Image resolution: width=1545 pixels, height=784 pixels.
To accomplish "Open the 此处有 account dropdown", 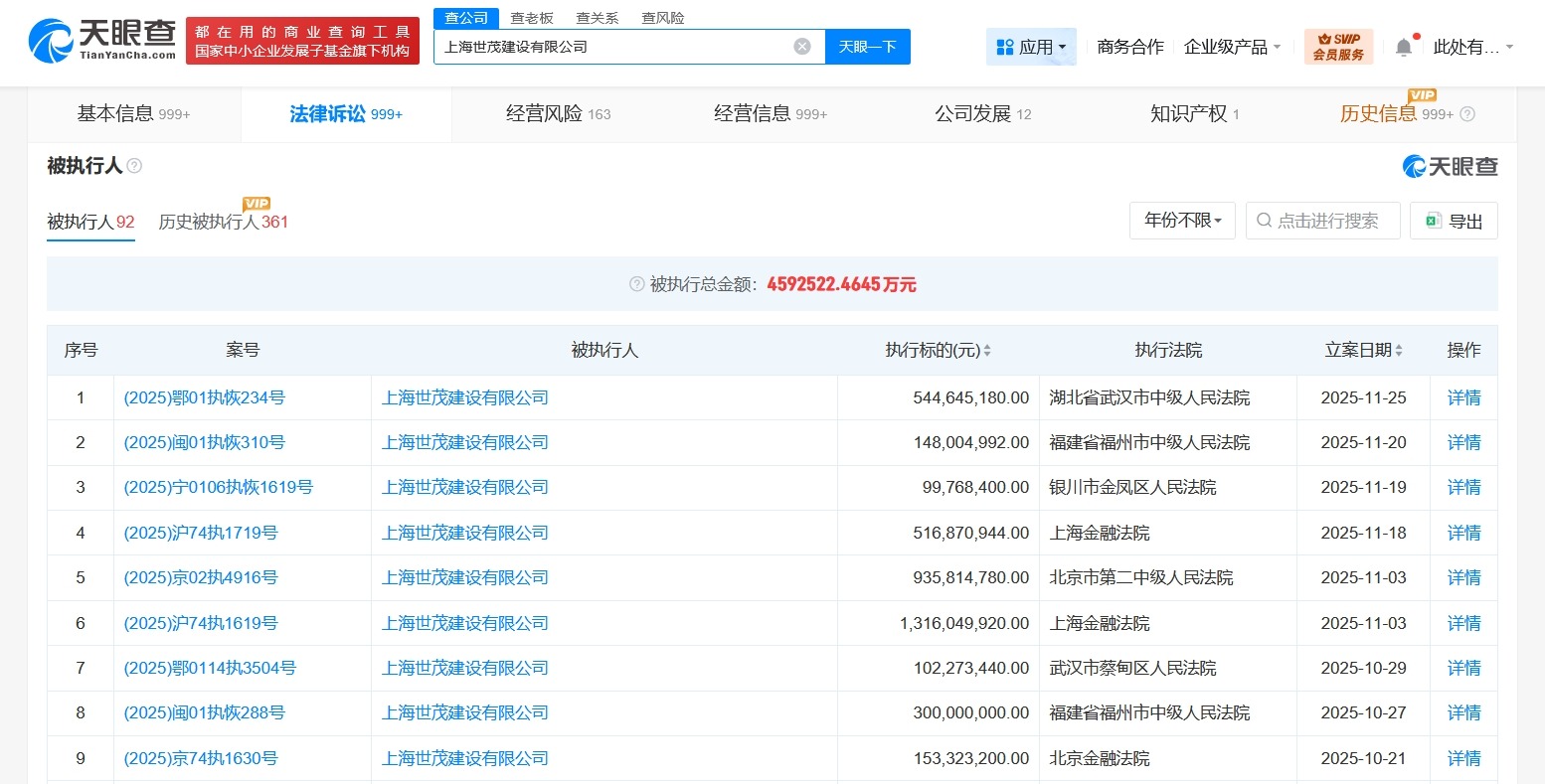I will [1470, 46].
